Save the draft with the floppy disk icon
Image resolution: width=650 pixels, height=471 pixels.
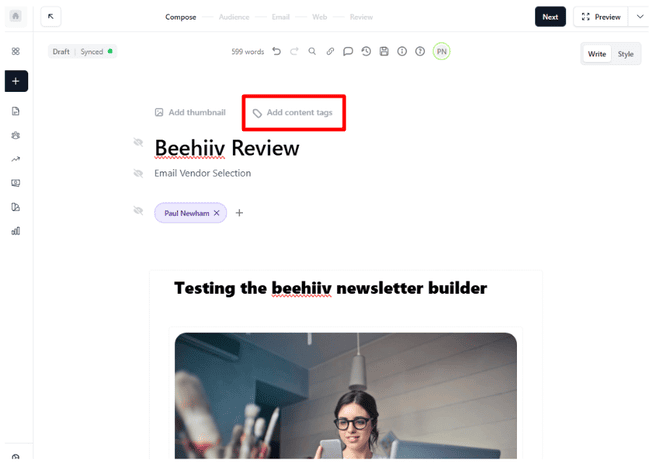pos(384,51)
